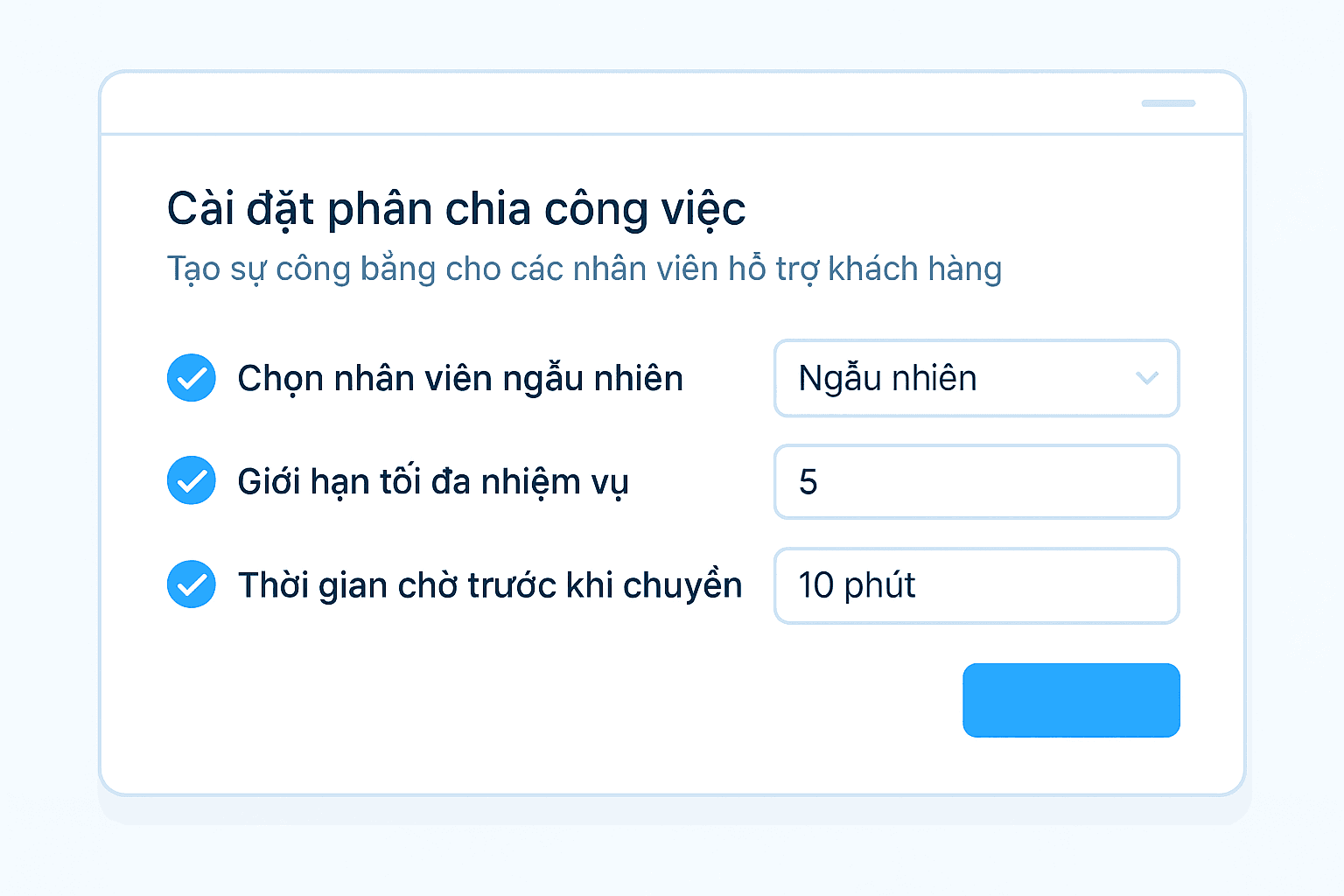Click the chevron arrow in the dropdown
Screen dimensions: 1344x896
click(x=1146, y=378)
